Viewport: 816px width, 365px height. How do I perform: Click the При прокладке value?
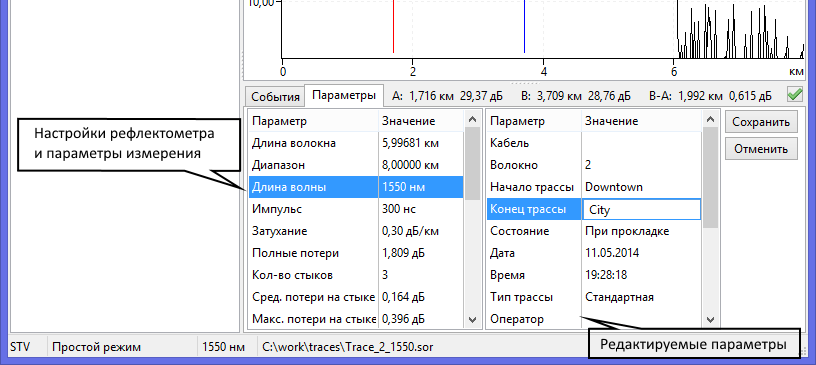pos(627,231)
